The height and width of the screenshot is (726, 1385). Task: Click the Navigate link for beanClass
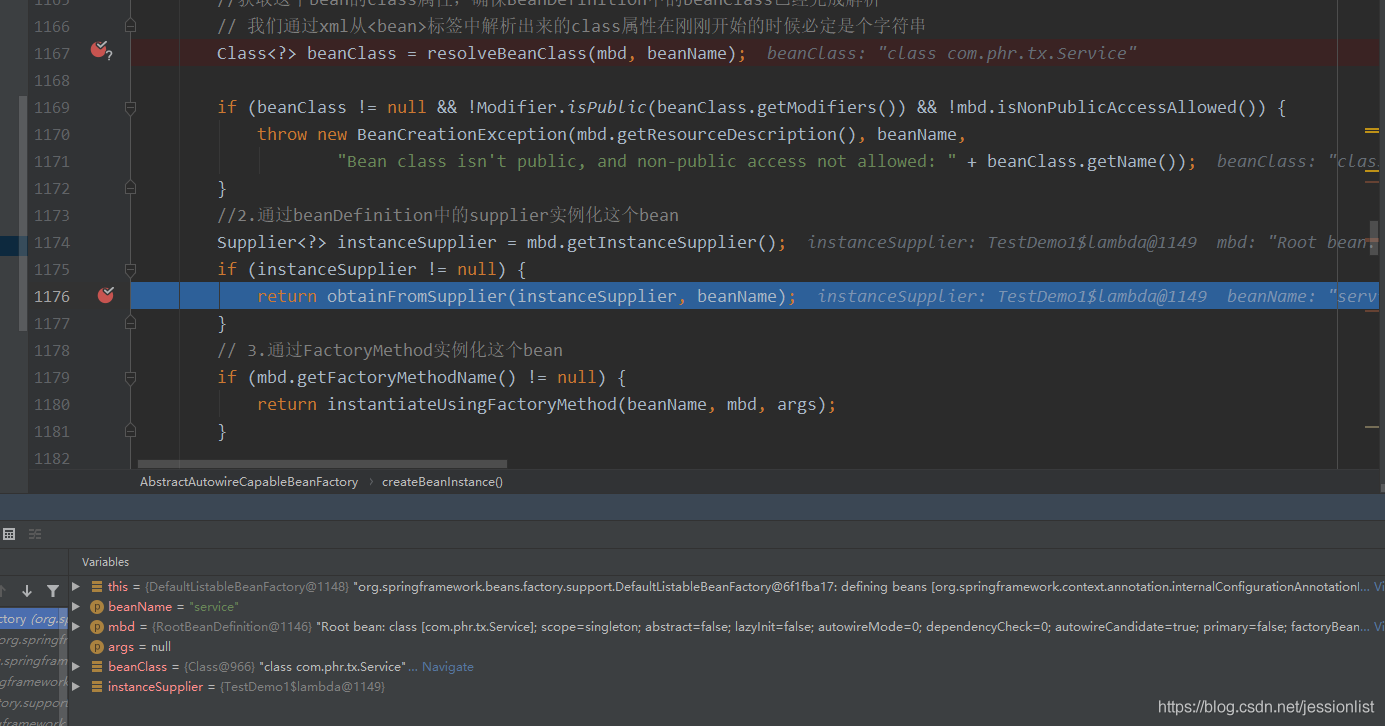(x=448, y=667)
